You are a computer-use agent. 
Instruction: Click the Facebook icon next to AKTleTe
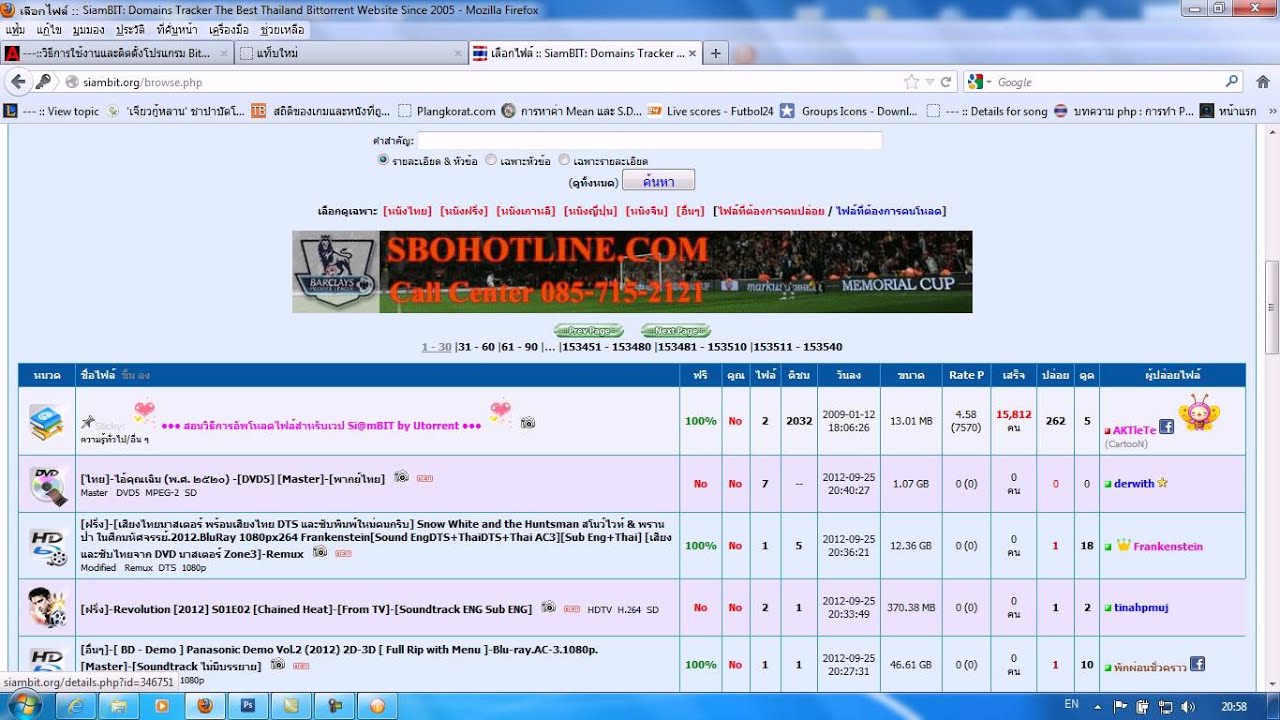[x=1166, y=427]
